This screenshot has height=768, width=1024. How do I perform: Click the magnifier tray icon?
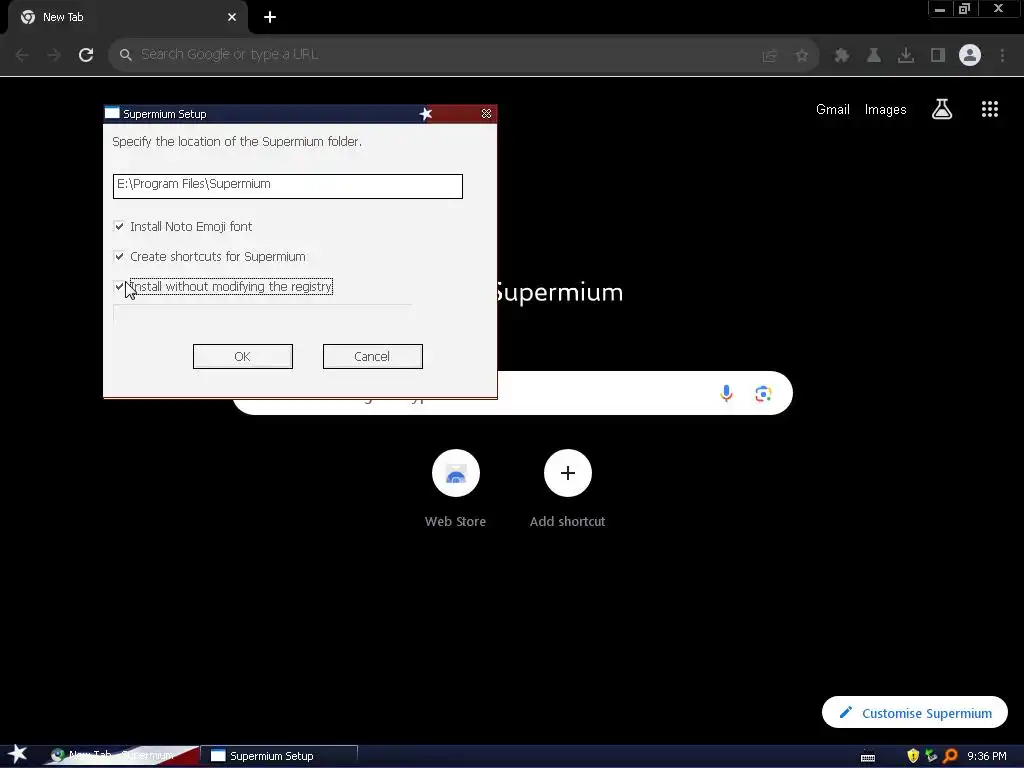click(x=950, y=756)
